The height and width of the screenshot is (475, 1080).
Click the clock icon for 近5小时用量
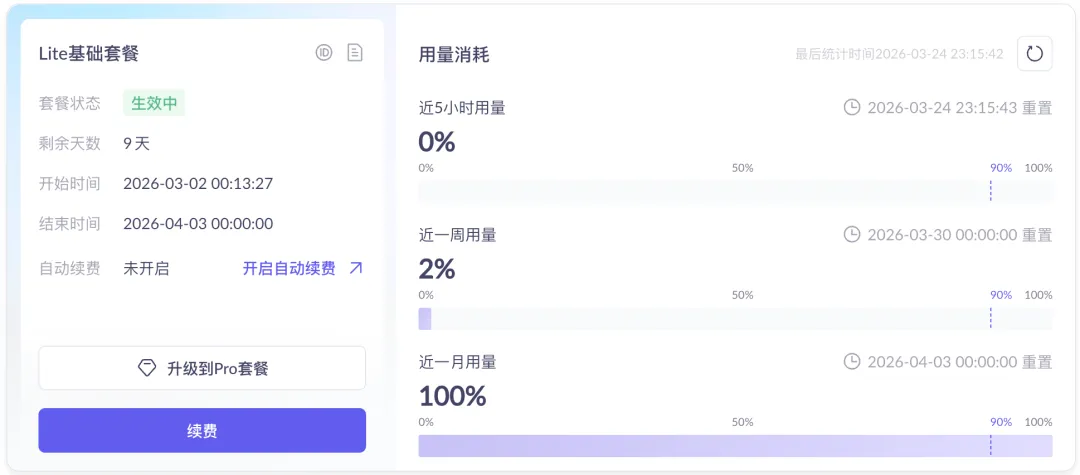(x=852, y=107)
